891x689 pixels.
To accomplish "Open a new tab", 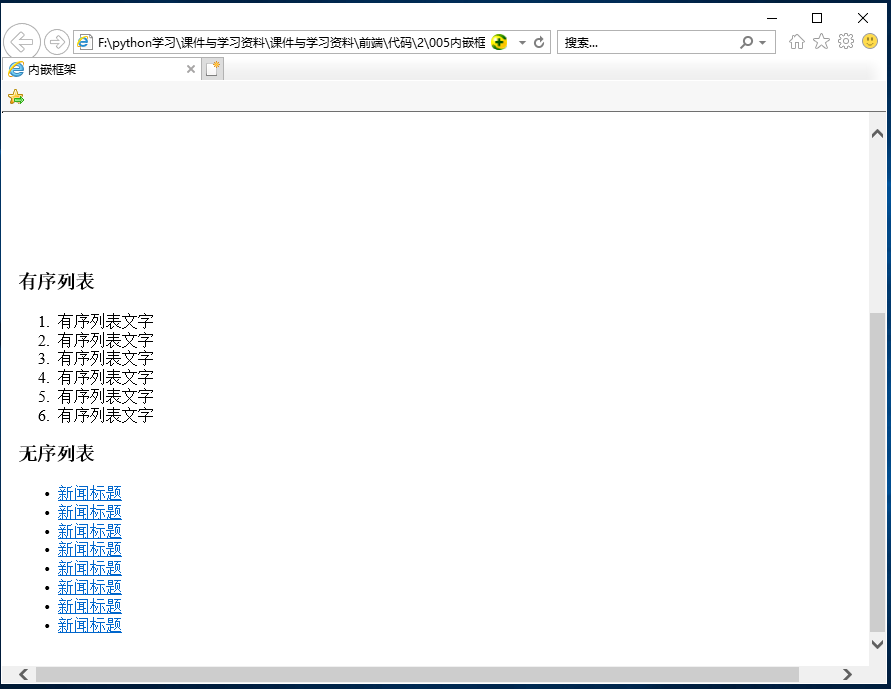I will coord(213,69).
